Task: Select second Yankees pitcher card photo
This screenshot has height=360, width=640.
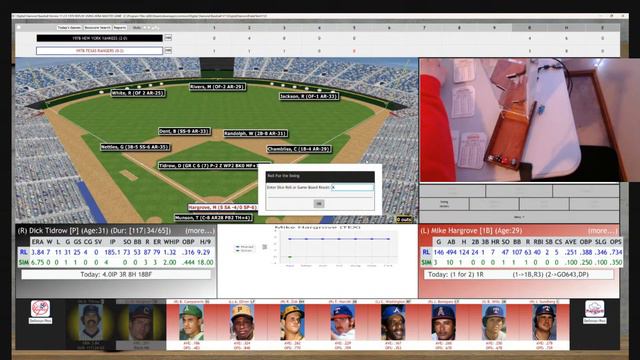Action: 141,322
